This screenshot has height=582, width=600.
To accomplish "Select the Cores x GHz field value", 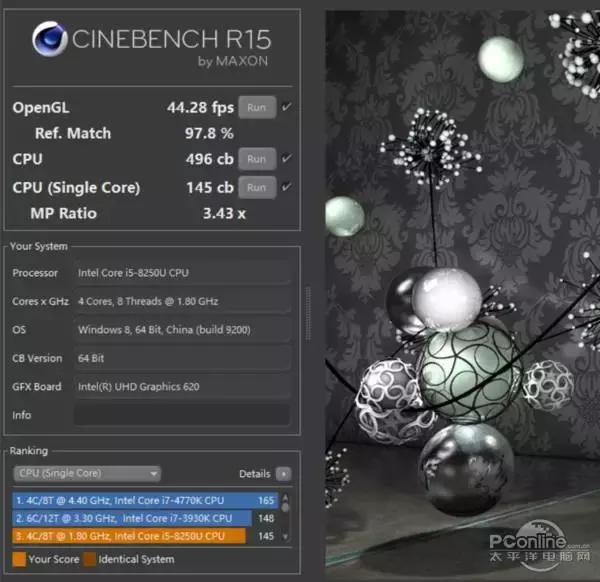I will pos(182,302).
